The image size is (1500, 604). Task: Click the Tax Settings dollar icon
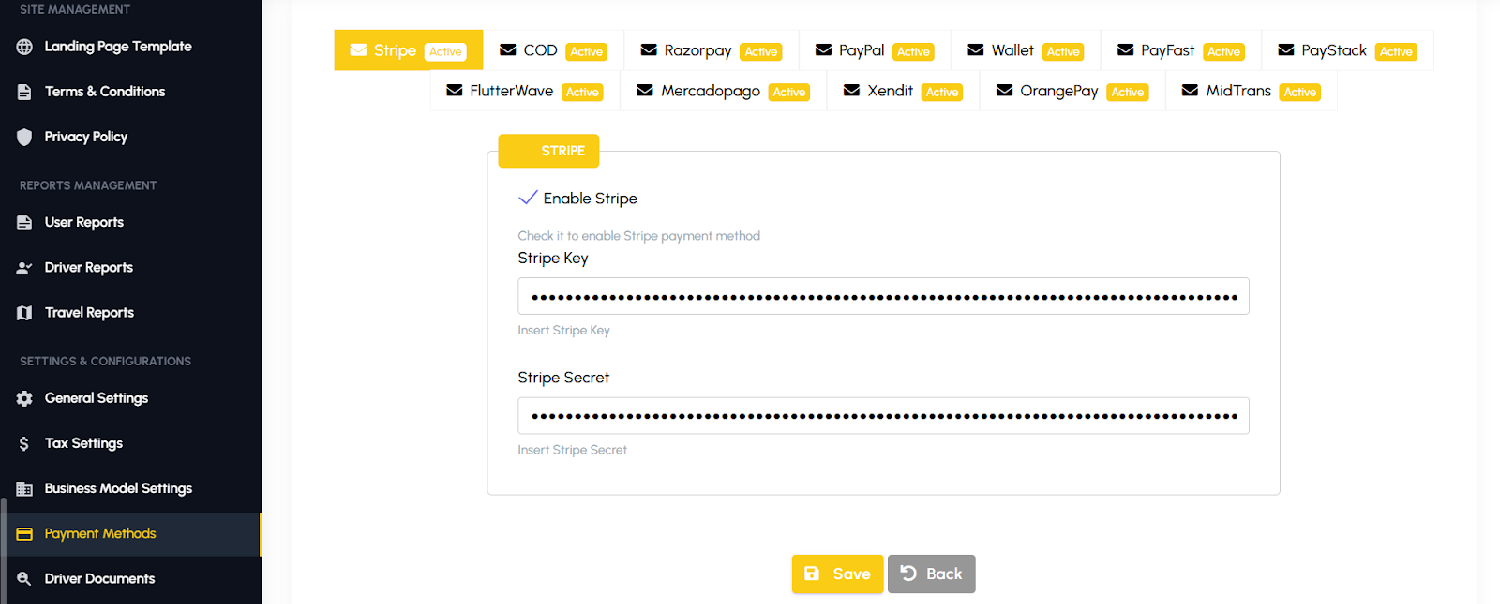[25, 444]
